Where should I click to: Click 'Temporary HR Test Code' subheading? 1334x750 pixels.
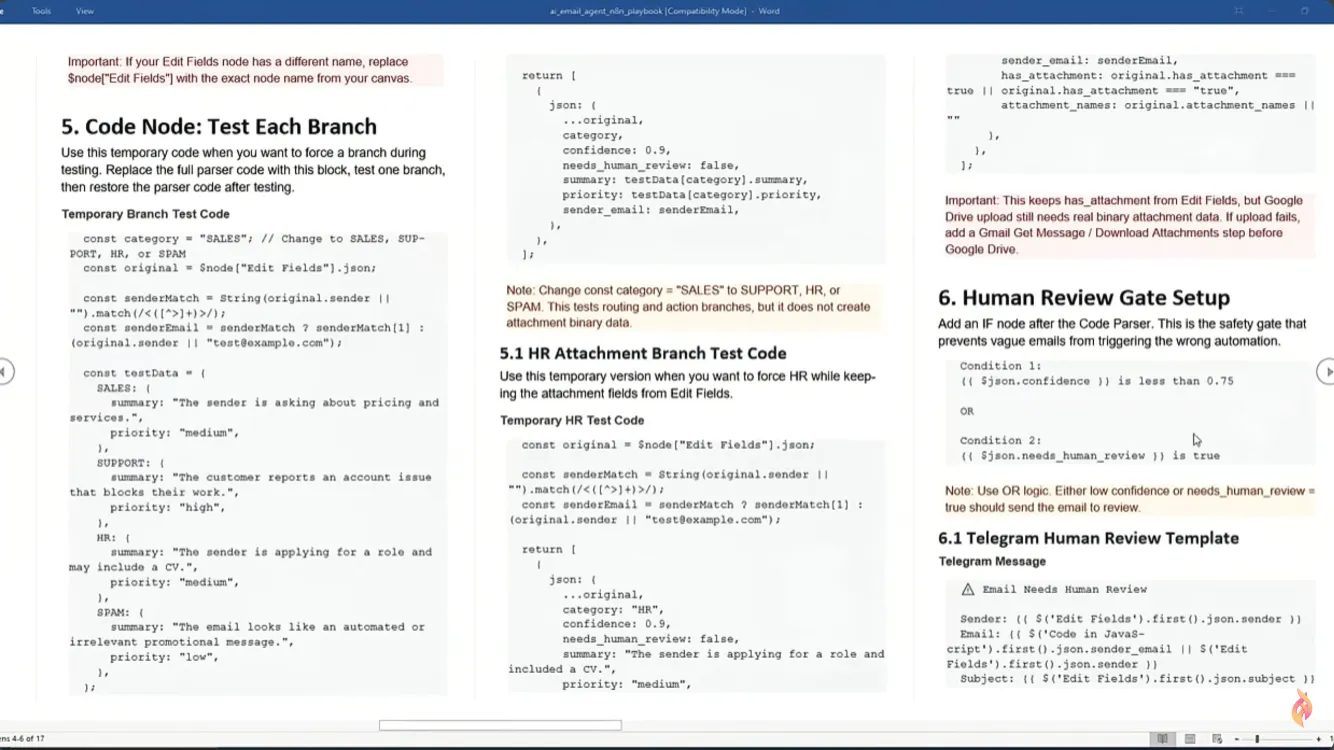[x=572, y=421]
